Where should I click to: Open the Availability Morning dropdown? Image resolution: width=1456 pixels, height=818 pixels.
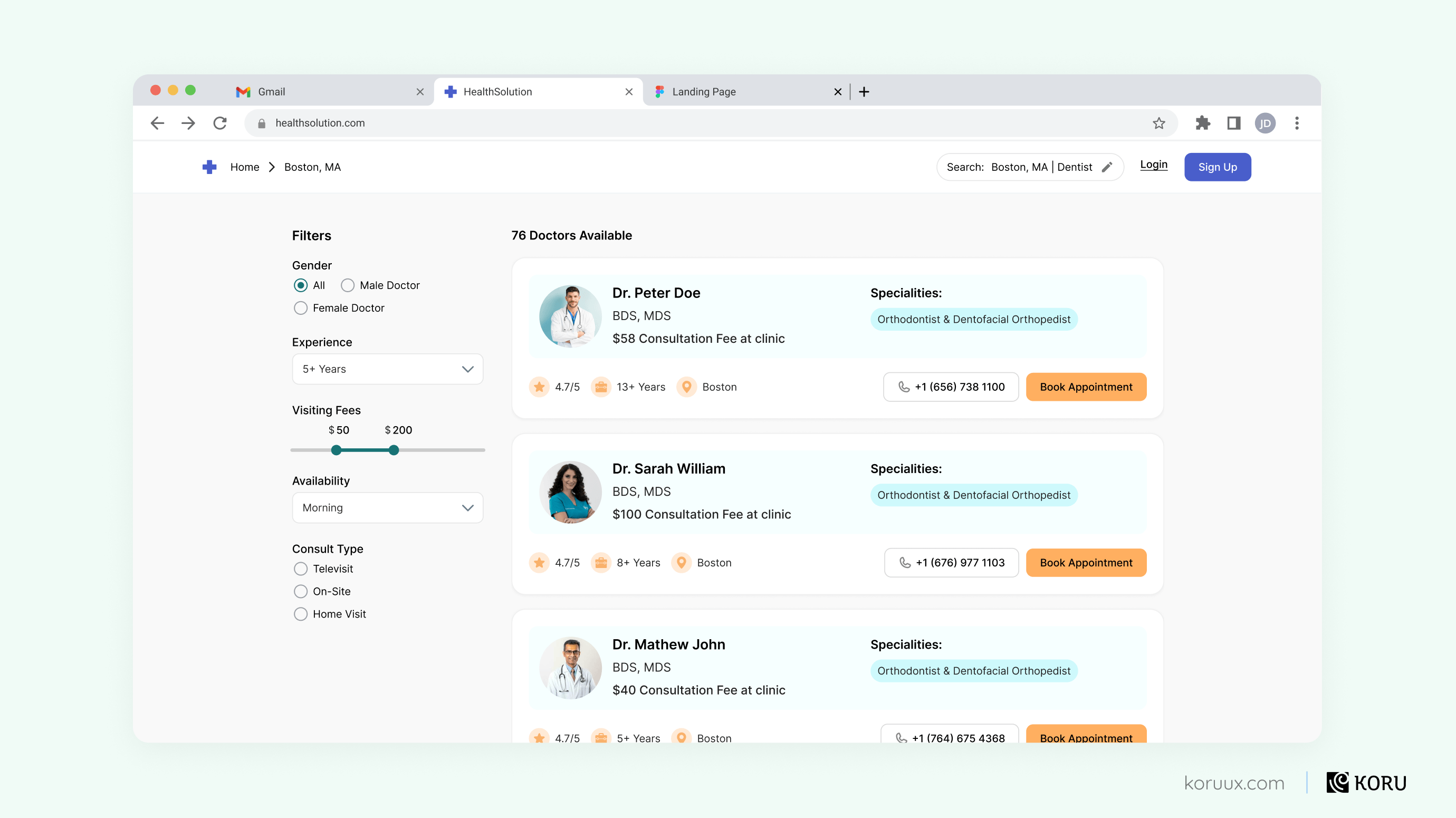387,507
